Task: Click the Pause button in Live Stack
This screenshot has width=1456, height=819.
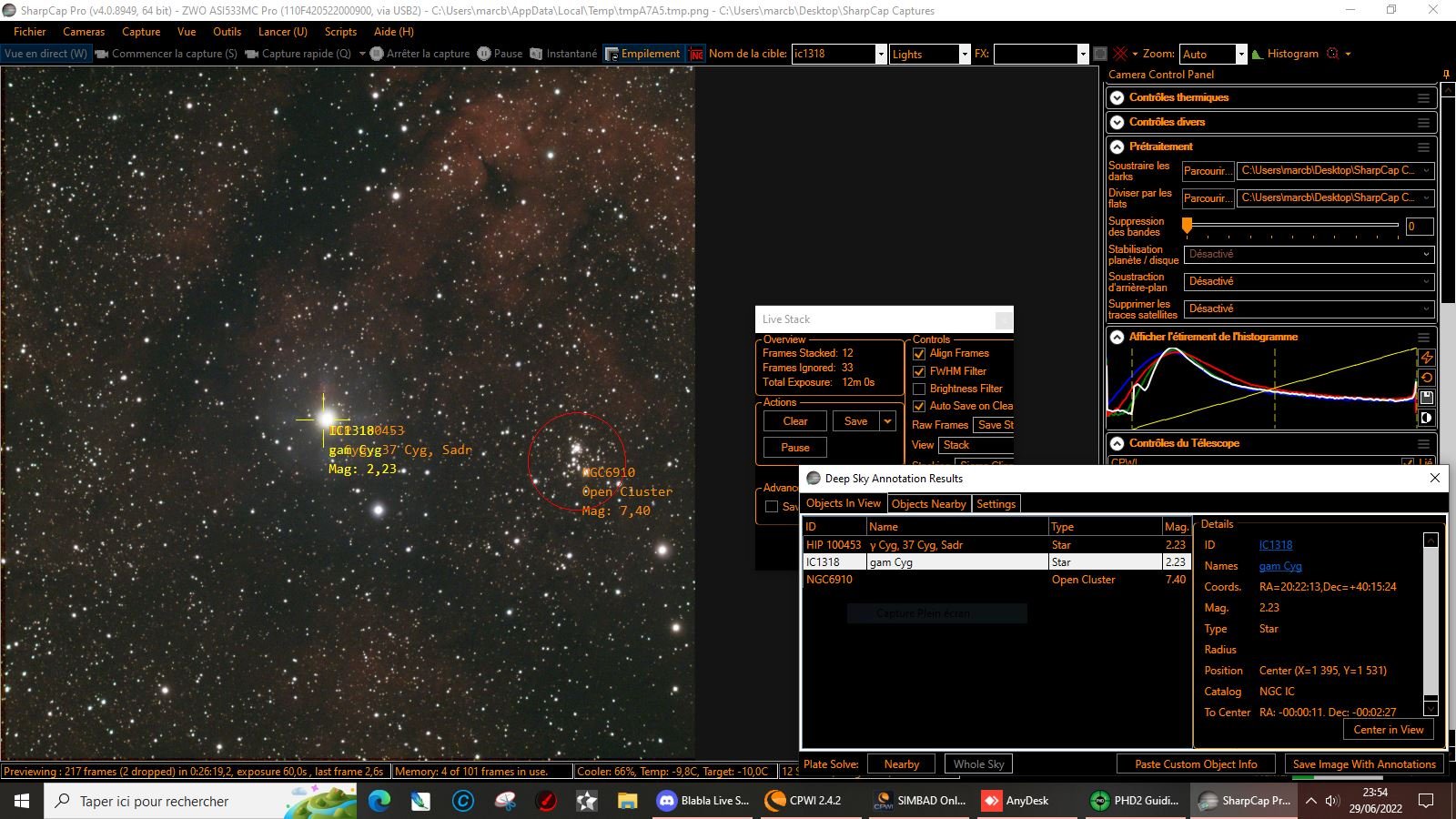Action: click(795, 448)
